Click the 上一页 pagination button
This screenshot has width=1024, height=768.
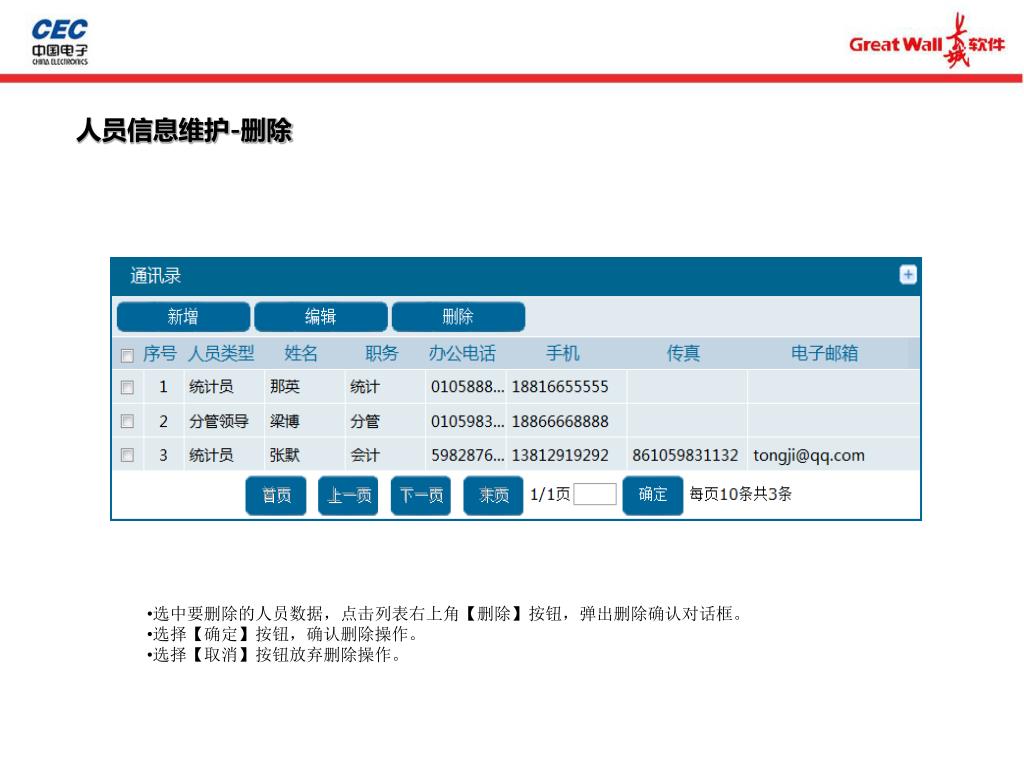coord(348,496)
